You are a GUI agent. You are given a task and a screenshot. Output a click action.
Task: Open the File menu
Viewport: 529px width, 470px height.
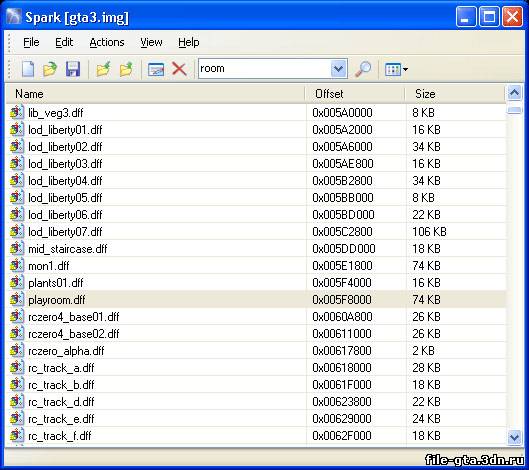tap(31, 42)
